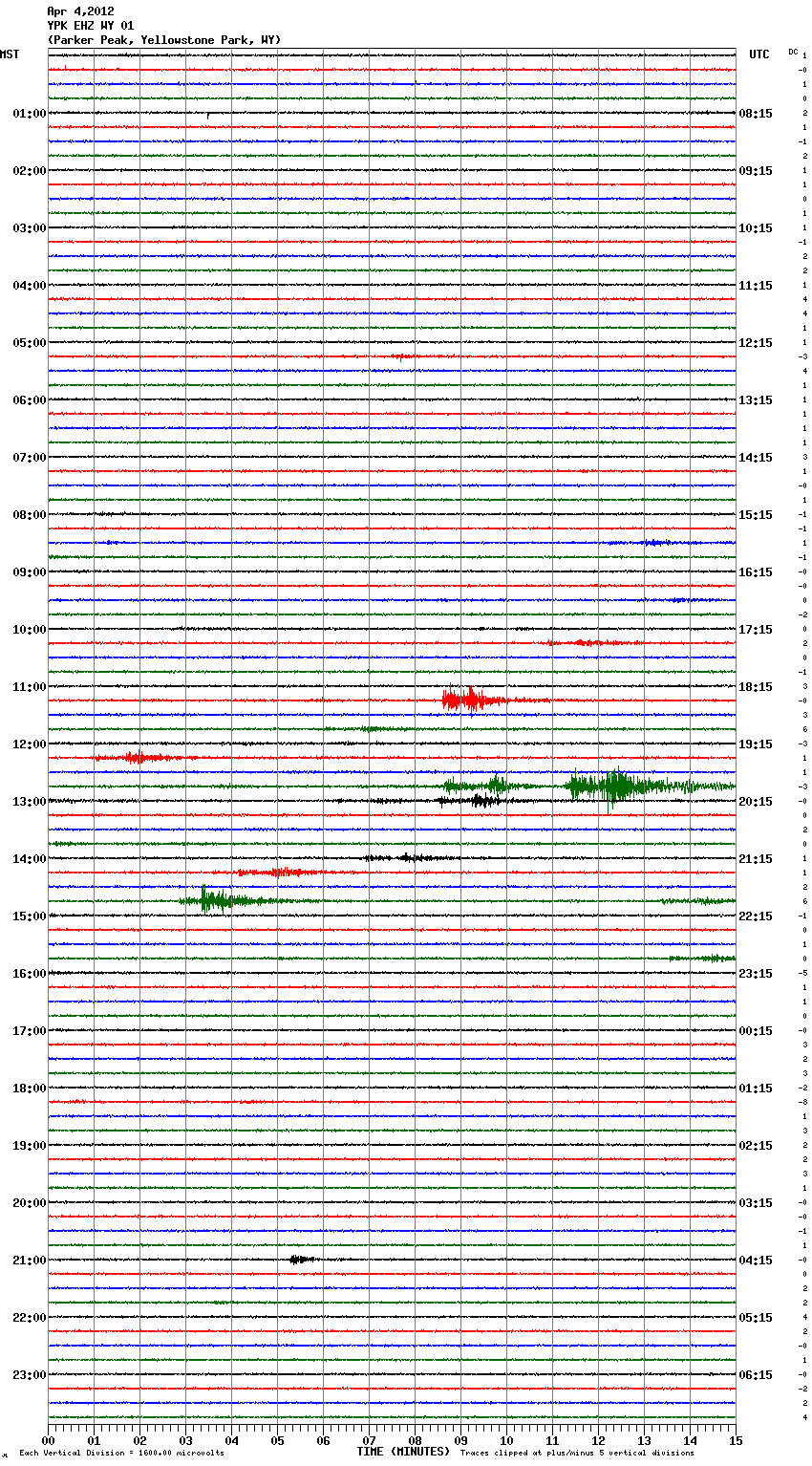Select the station code YPK EHZ WY 01
The height and width of the screenshot is (1466, 812).
(91, 26)
